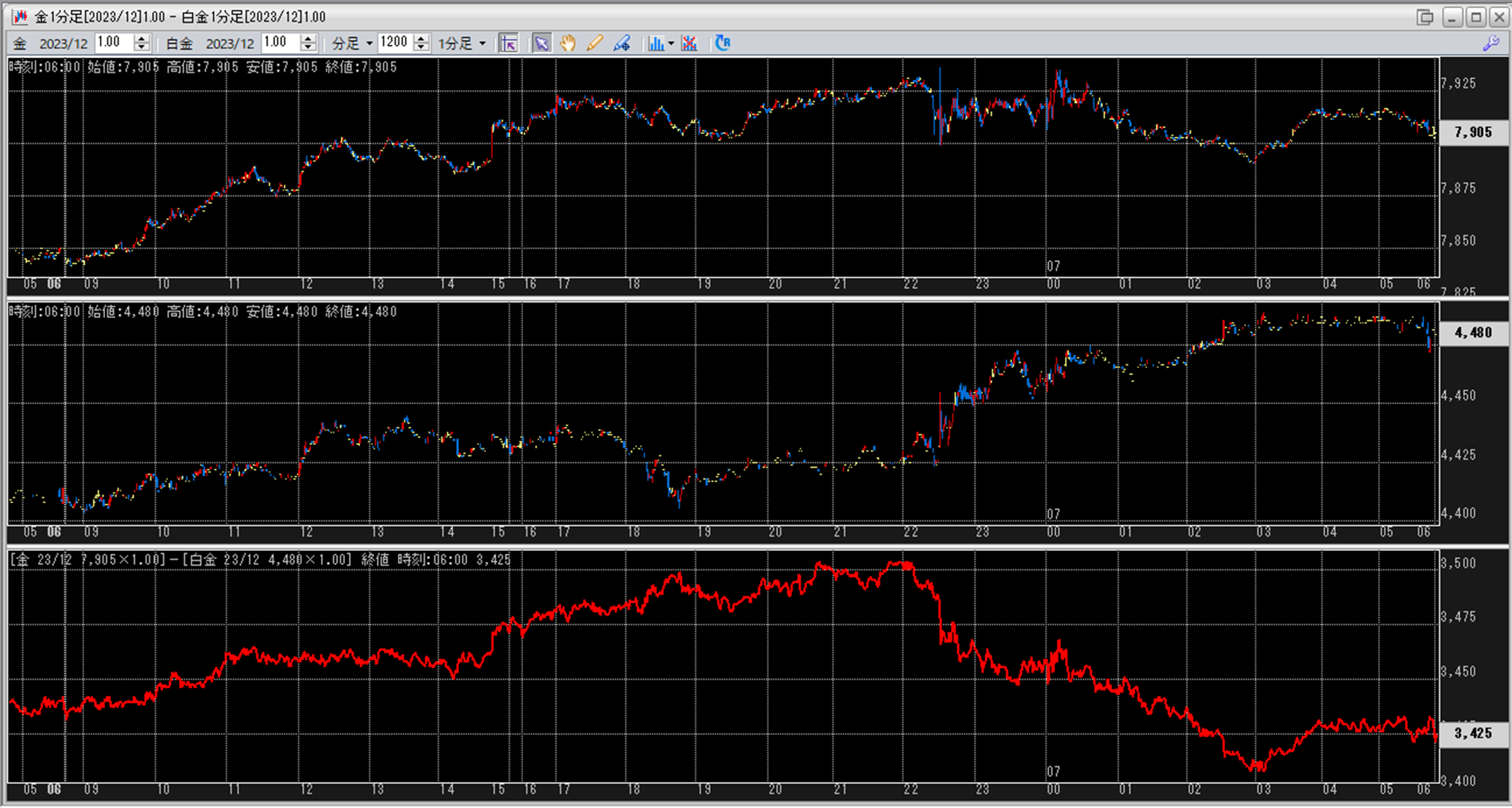Viewport: 1512px width, 808px height.
Task: Click the delete indicators icon
Action: (689, 43)
